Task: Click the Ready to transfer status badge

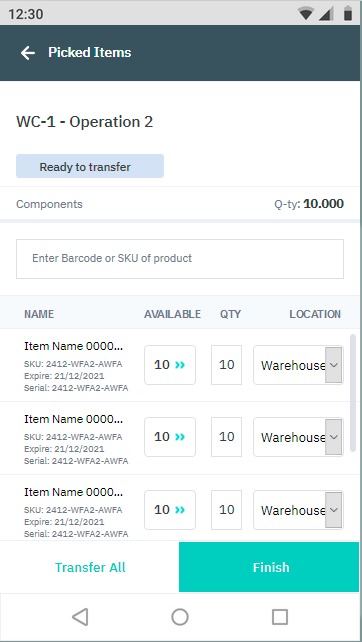Action: [90, 166]
